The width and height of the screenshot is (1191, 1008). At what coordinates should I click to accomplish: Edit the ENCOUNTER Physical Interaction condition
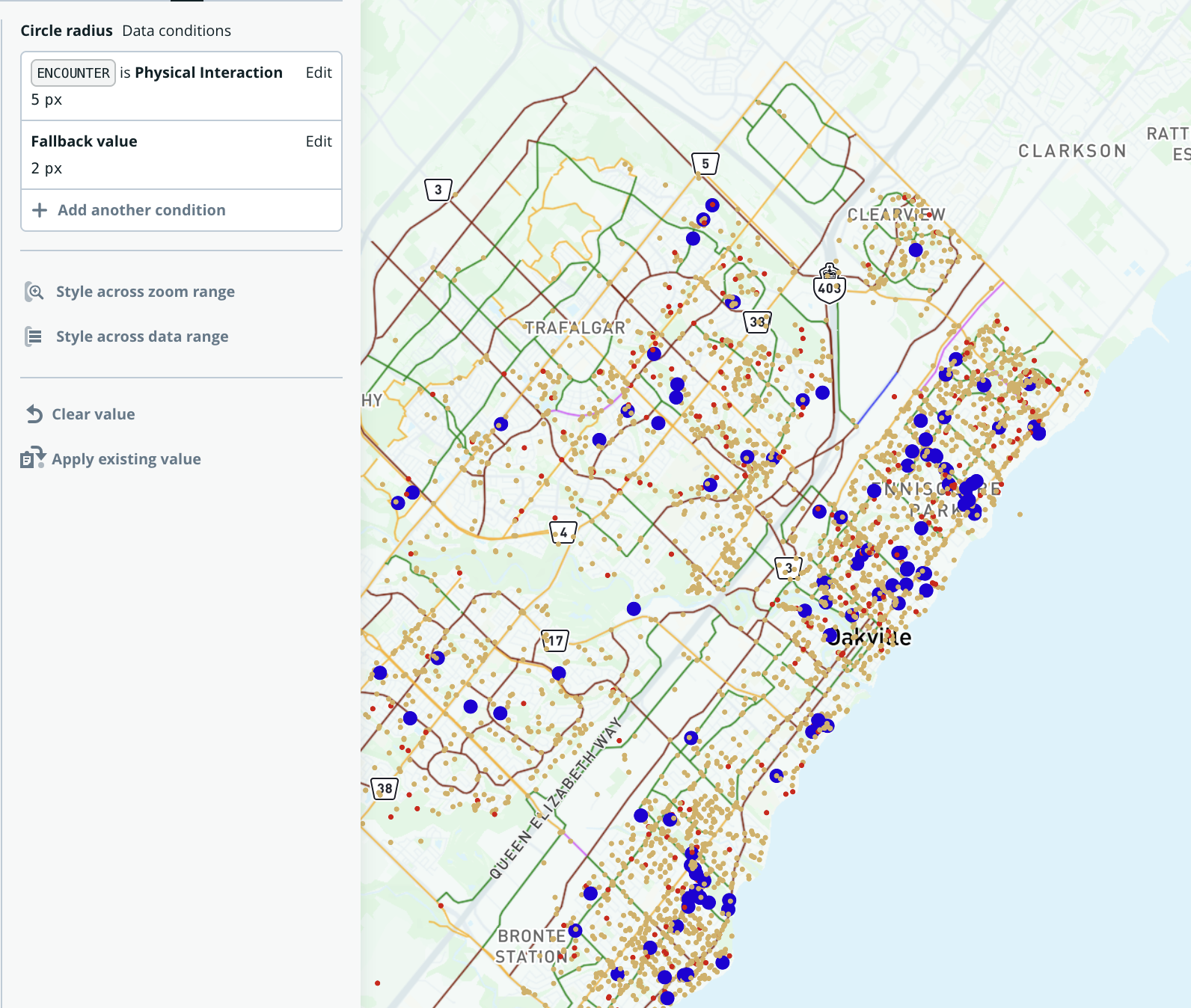pyautogui.click(x=318, y=73)
